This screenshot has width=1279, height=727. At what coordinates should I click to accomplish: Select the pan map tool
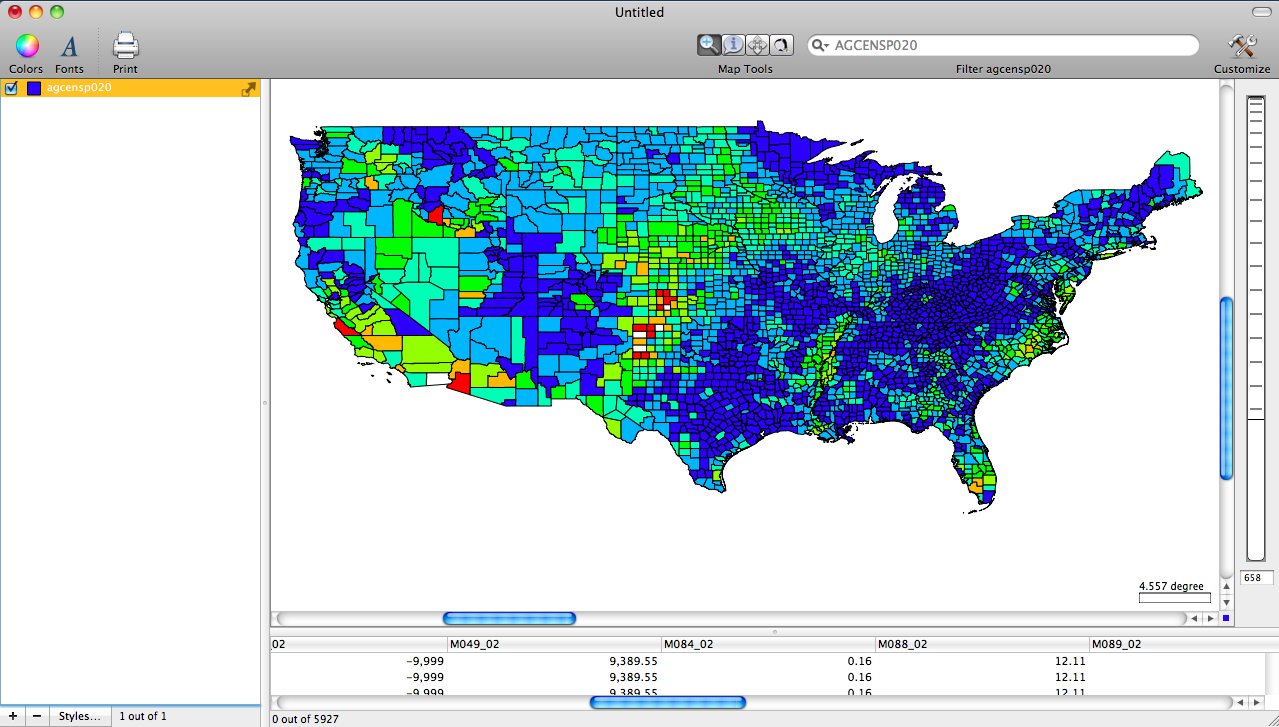pos(757,44)
